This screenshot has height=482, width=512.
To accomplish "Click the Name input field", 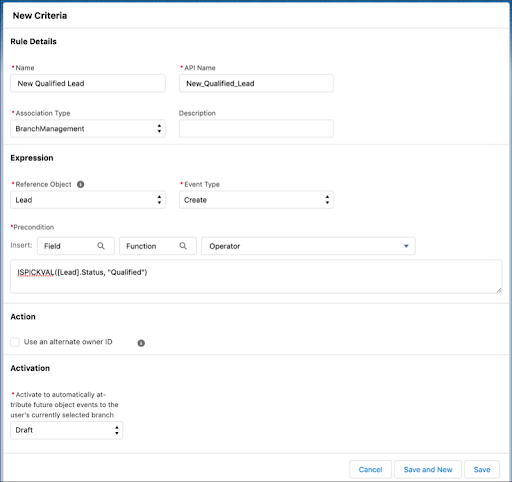I will click(x=88, y=83).
